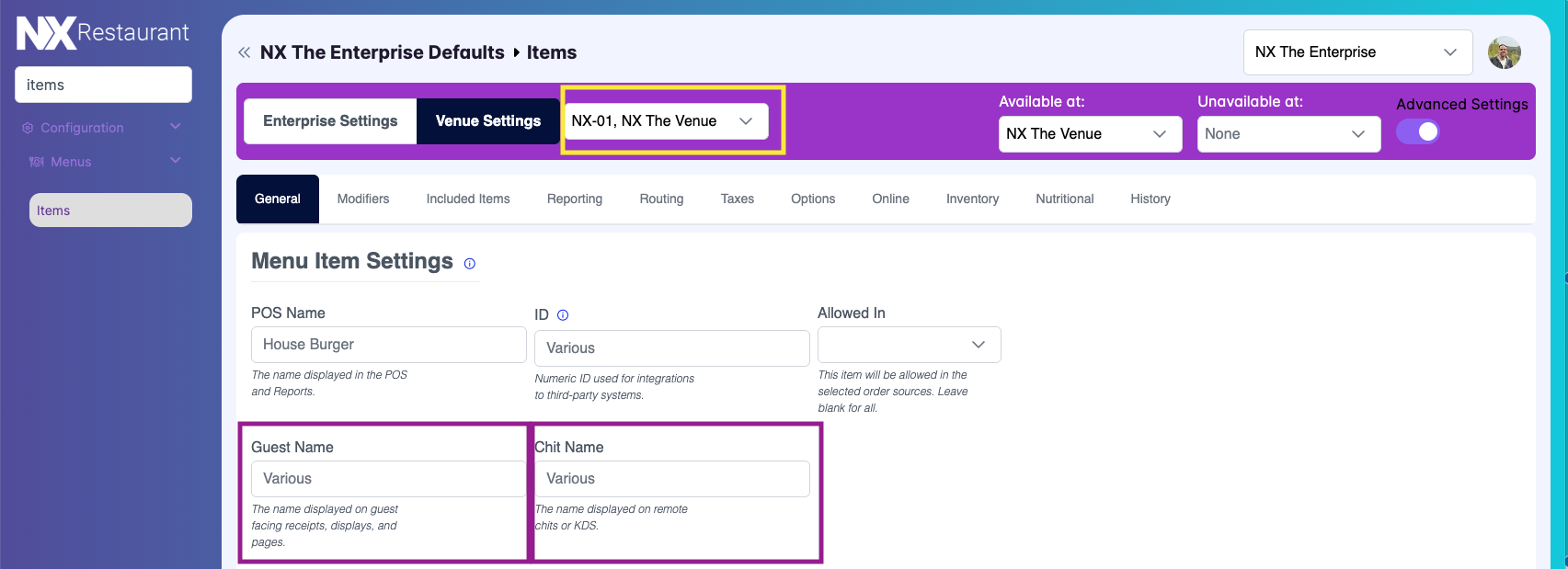Click the NX Restaurant logo
Viewport: 1568px width, 569px height.
[x=103, y=33]
